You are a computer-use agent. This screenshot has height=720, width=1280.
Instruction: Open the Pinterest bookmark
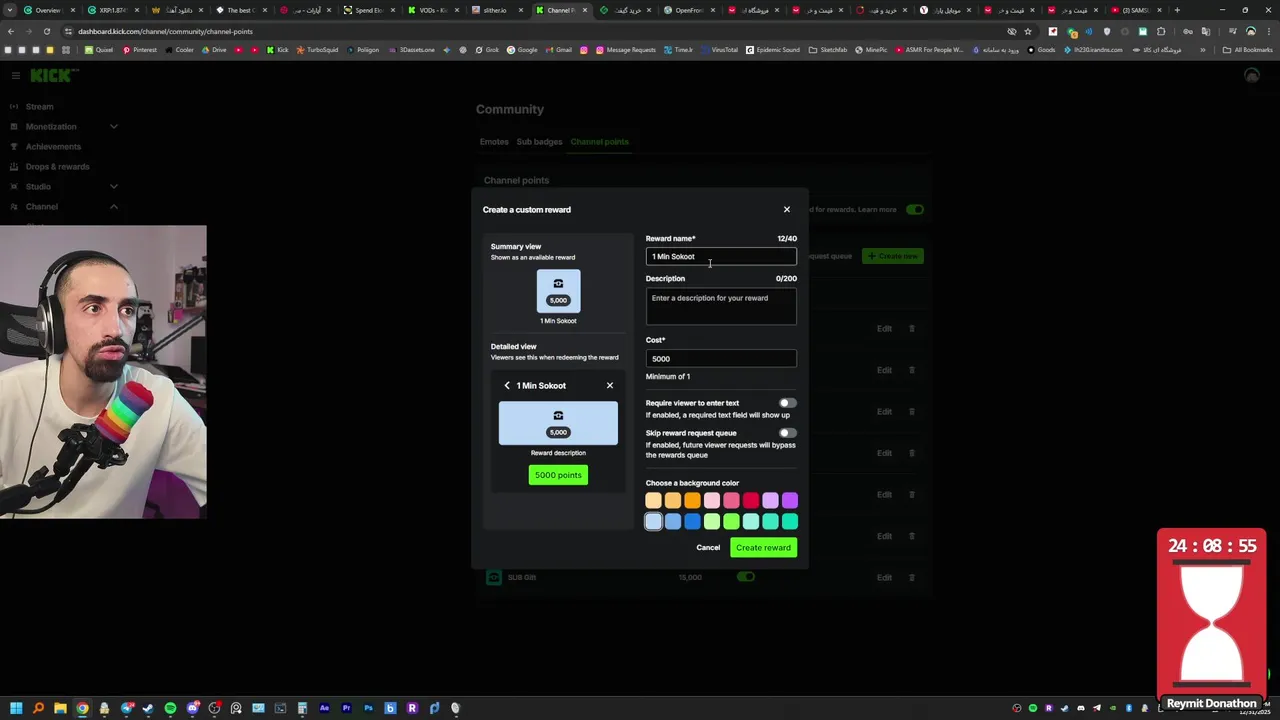140,50
